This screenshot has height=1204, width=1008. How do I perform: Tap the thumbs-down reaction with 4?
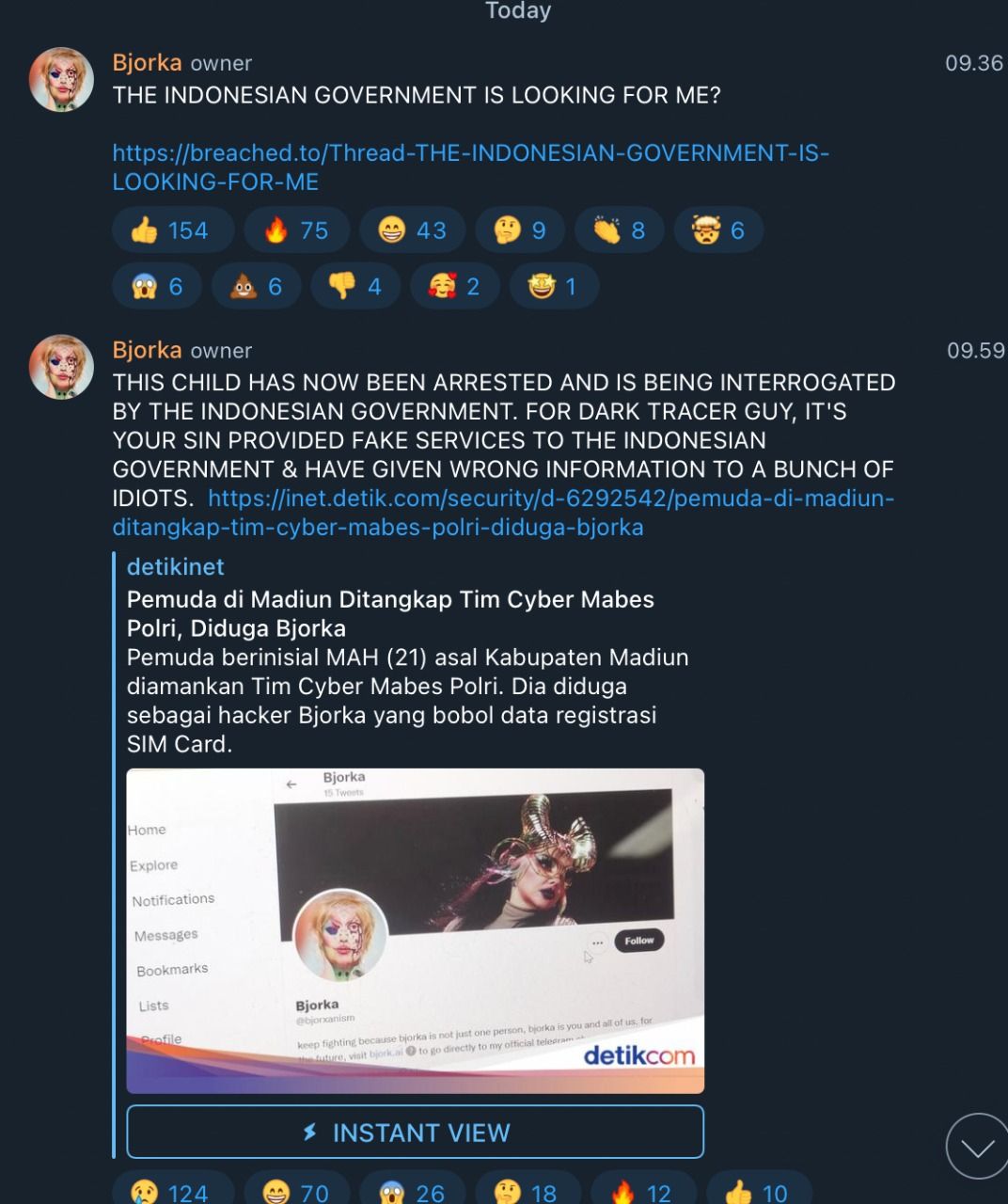355,286
